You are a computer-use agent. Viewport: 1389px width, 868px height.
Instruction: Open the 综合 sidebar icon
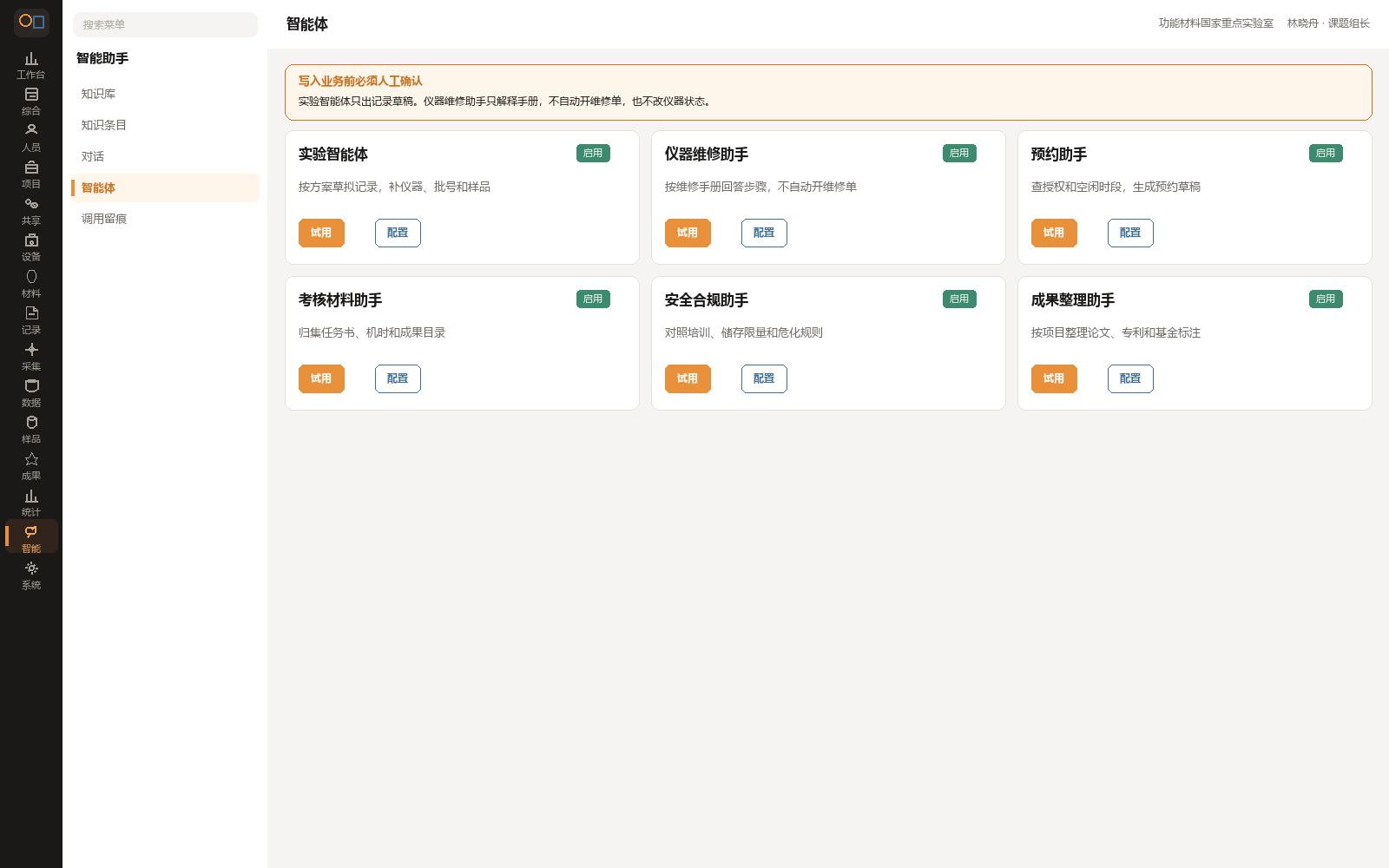pyautogui.click(x=31, y=102)
